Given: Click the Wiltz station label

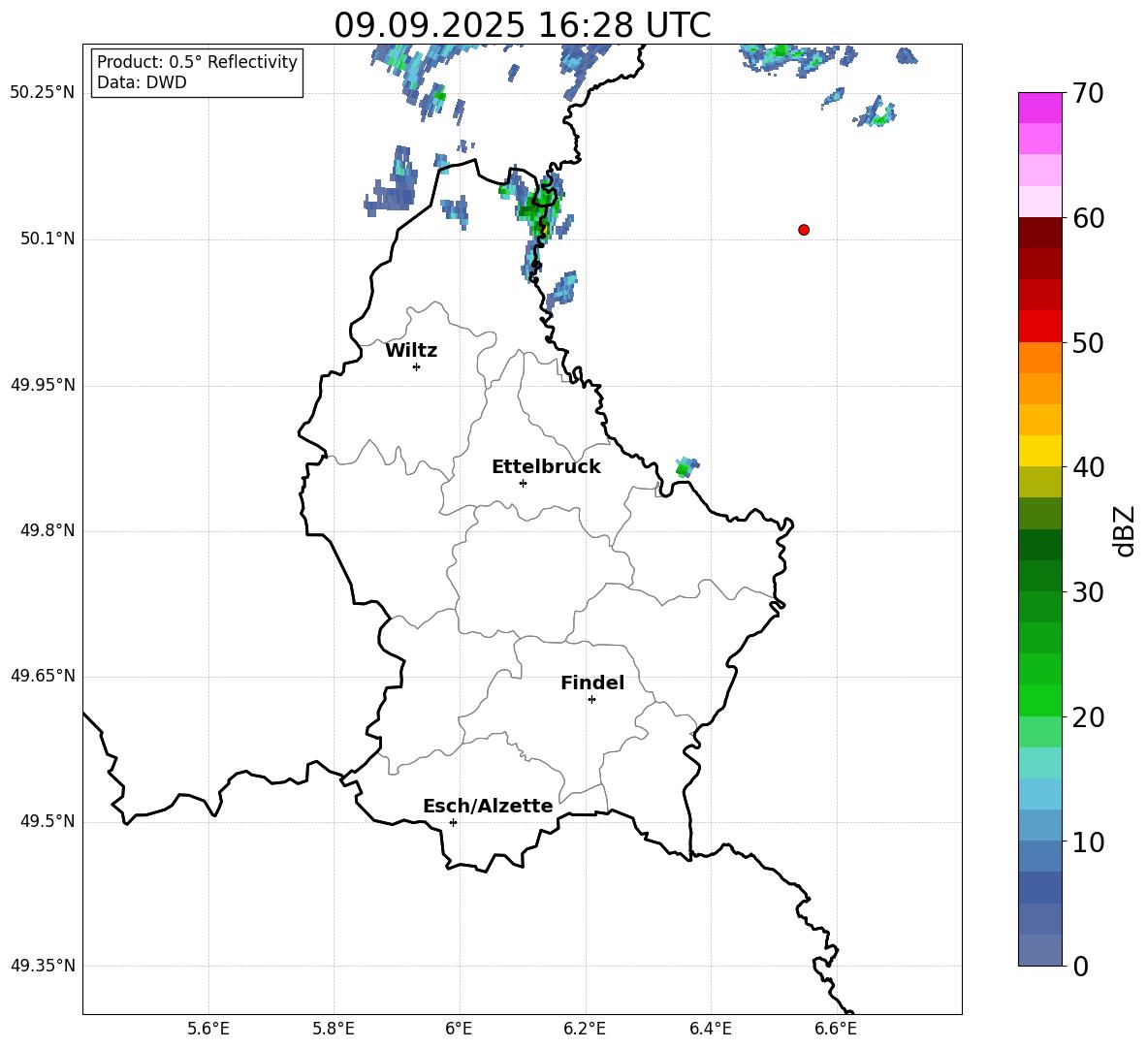Looking at the screenshot, I should 411,351.
